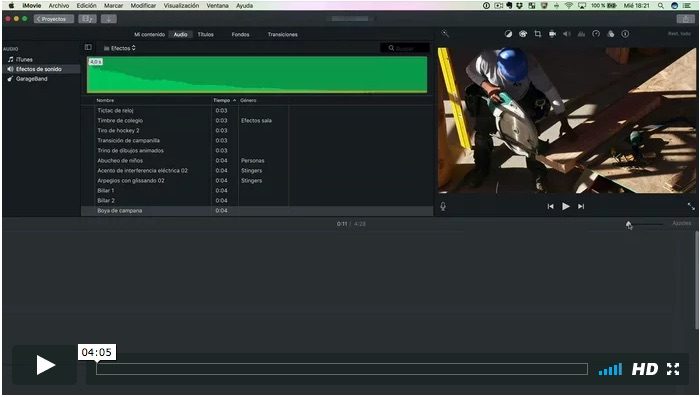Open noise reduction and equalizer tool
This screenshot has height=397, width=700.
pos(581,34)
